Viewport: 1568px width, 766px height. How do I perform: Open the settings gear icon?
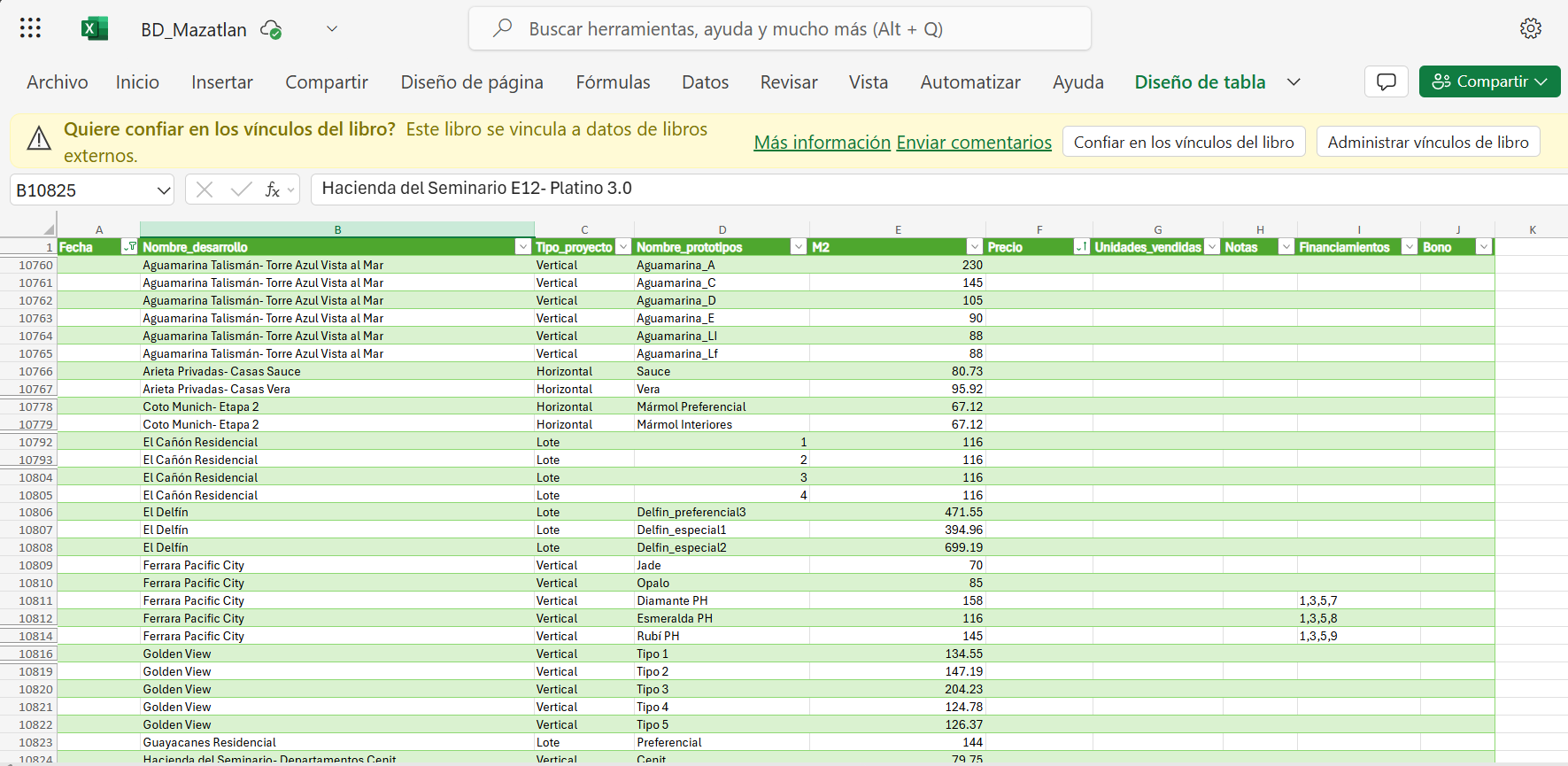pos(1530,28)
